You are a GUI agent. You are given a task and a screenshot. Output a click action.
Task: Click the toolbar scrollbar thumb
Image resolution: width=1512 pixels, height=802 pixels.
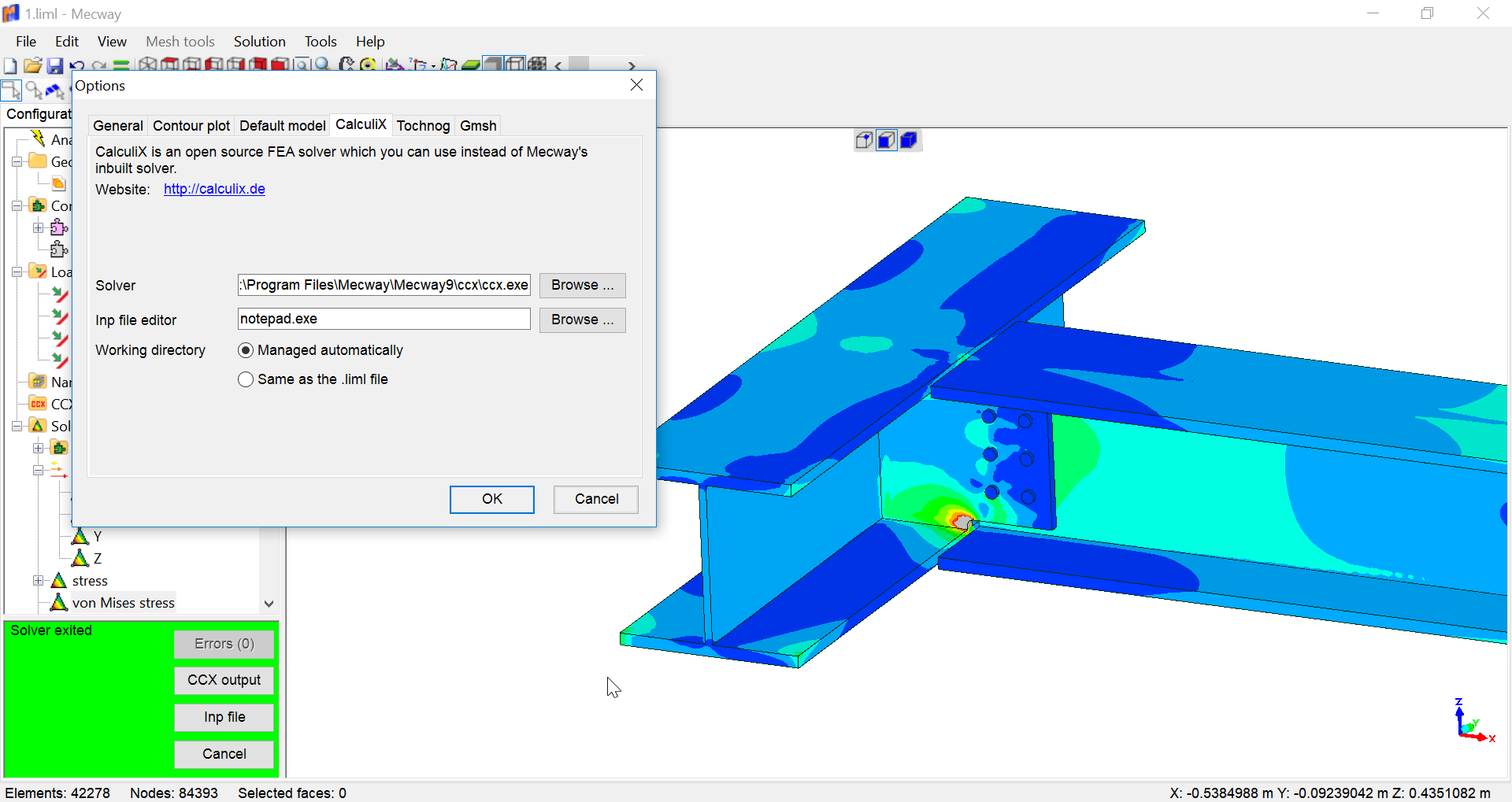tap(579, 64)
